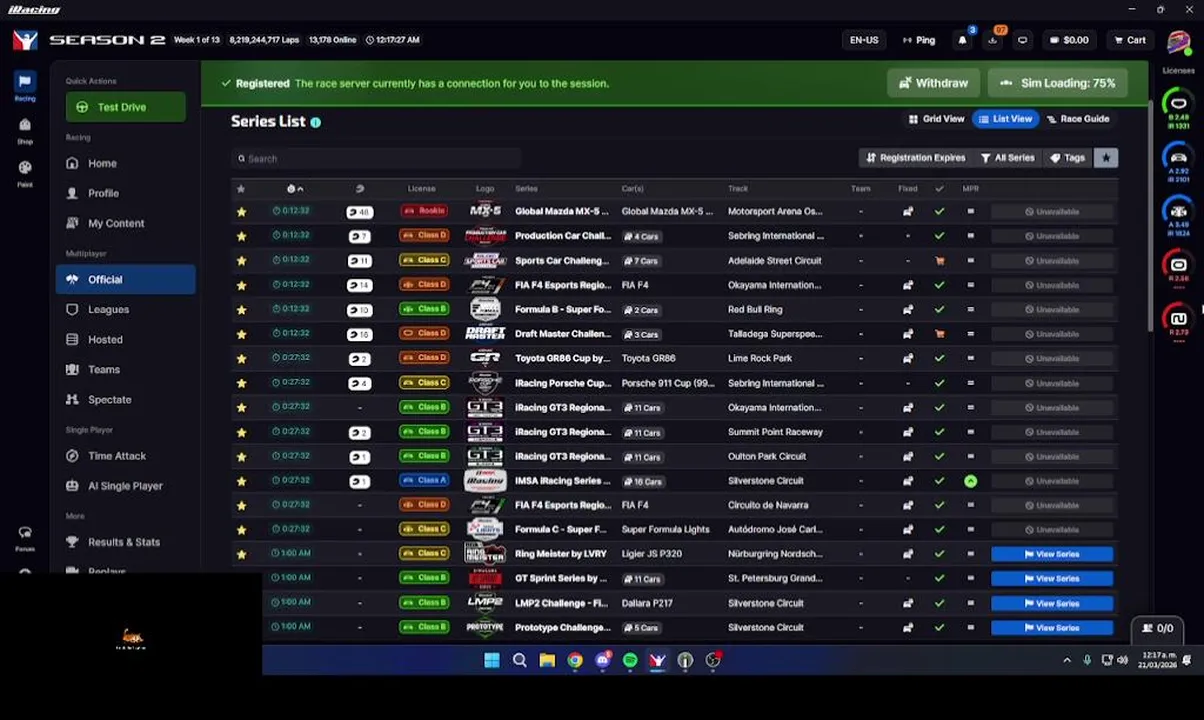Screen dimensions: 1204x720
Task: Open the notifications bell
Action: pyautogui.click(x=963, y=40)
